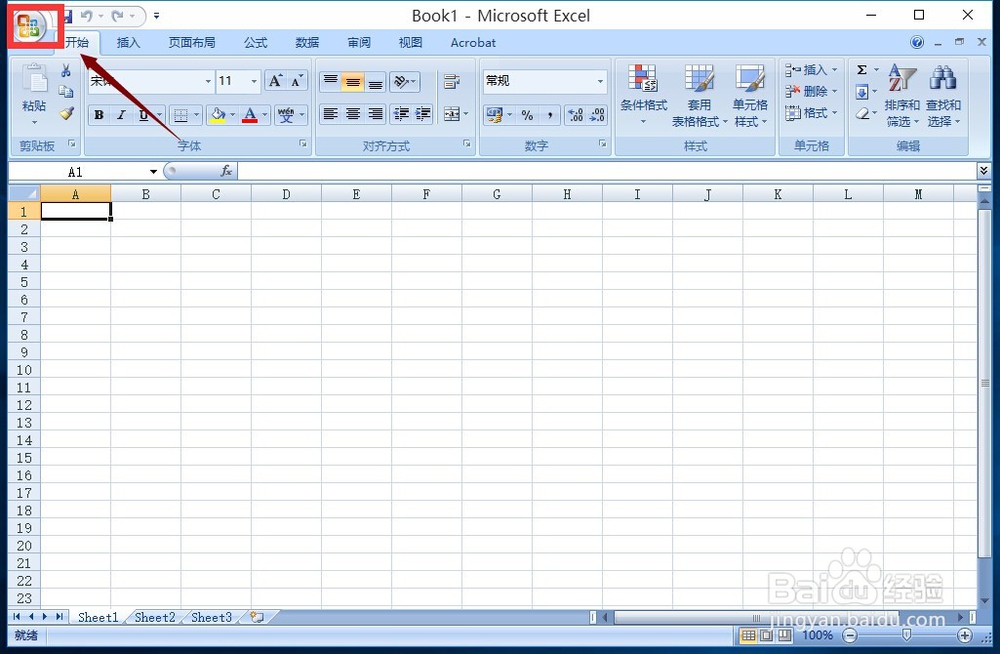Viewport: 1000px width, 654px height.
Task: Select the Sheet2 worksheet tab
Action: (155, 617)
